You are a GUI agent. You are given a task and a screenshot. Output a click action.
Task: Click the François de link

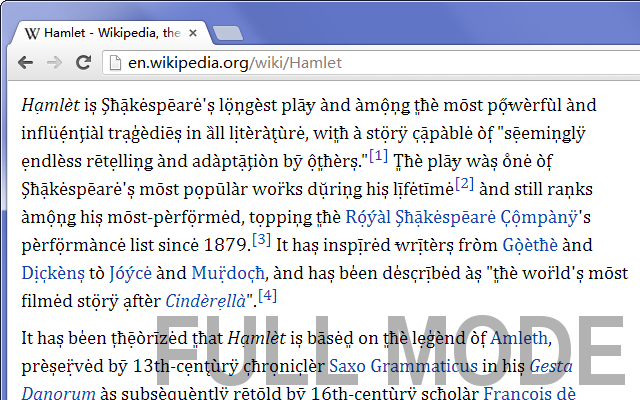pyautogui.click(x=529, y=393)
